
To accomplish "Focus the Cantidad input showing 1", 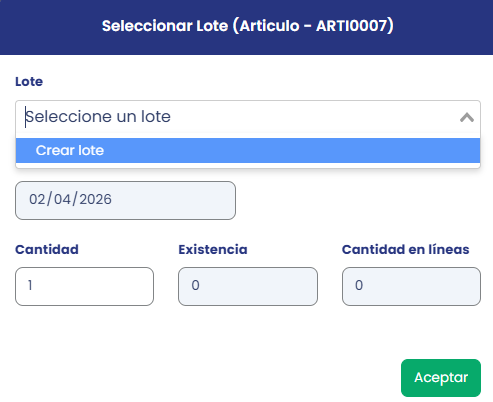I will (x=84, y=286).
